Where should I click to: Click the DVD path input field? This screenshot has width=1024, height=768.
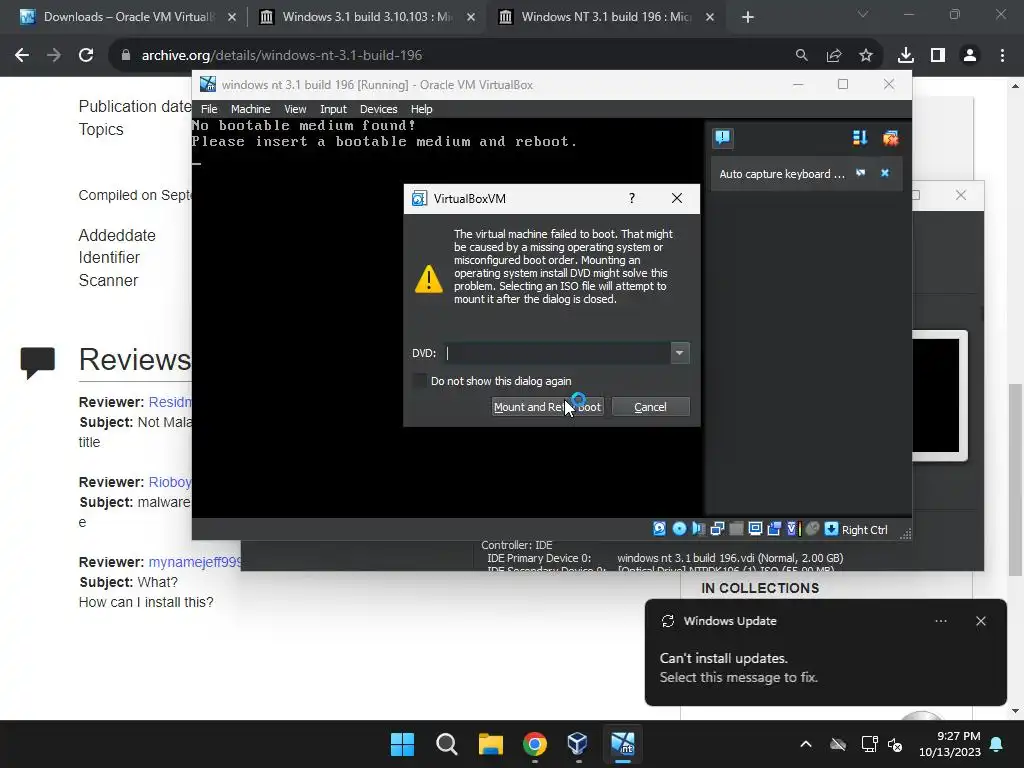click(557, 353)
